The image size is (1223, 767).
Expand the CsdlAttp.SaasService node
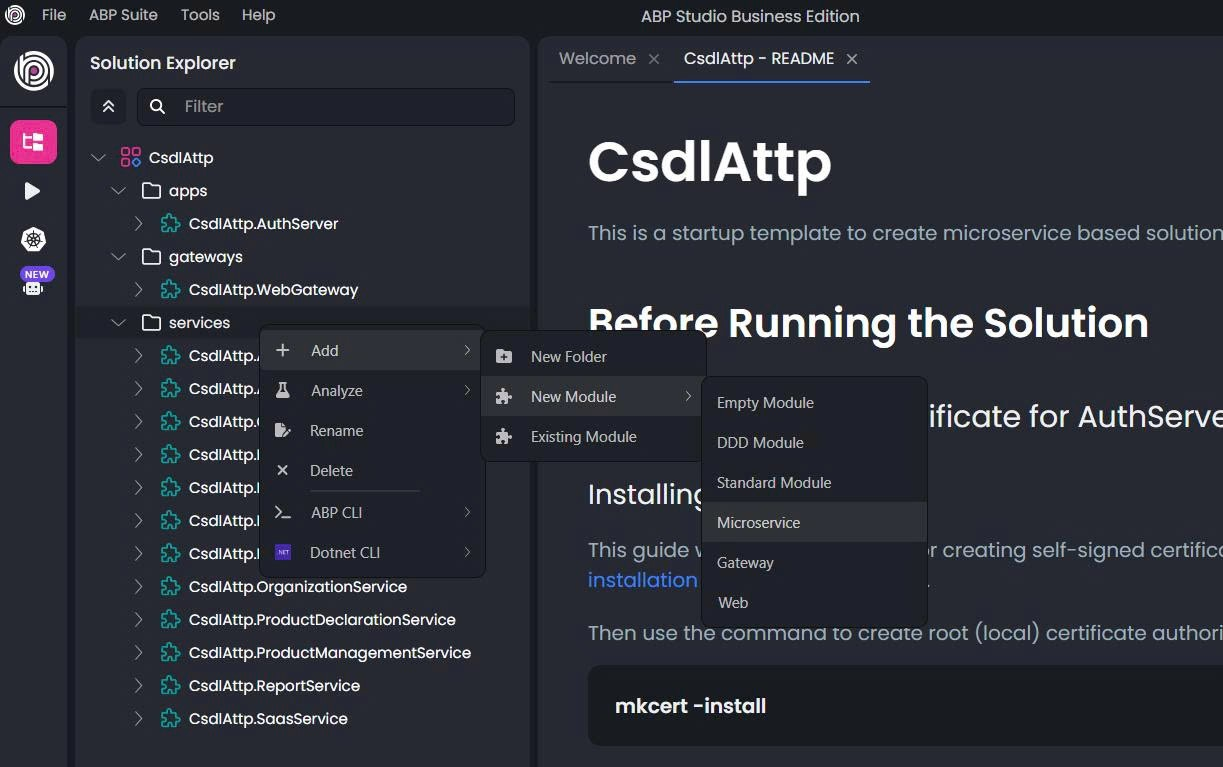(139, 718)
